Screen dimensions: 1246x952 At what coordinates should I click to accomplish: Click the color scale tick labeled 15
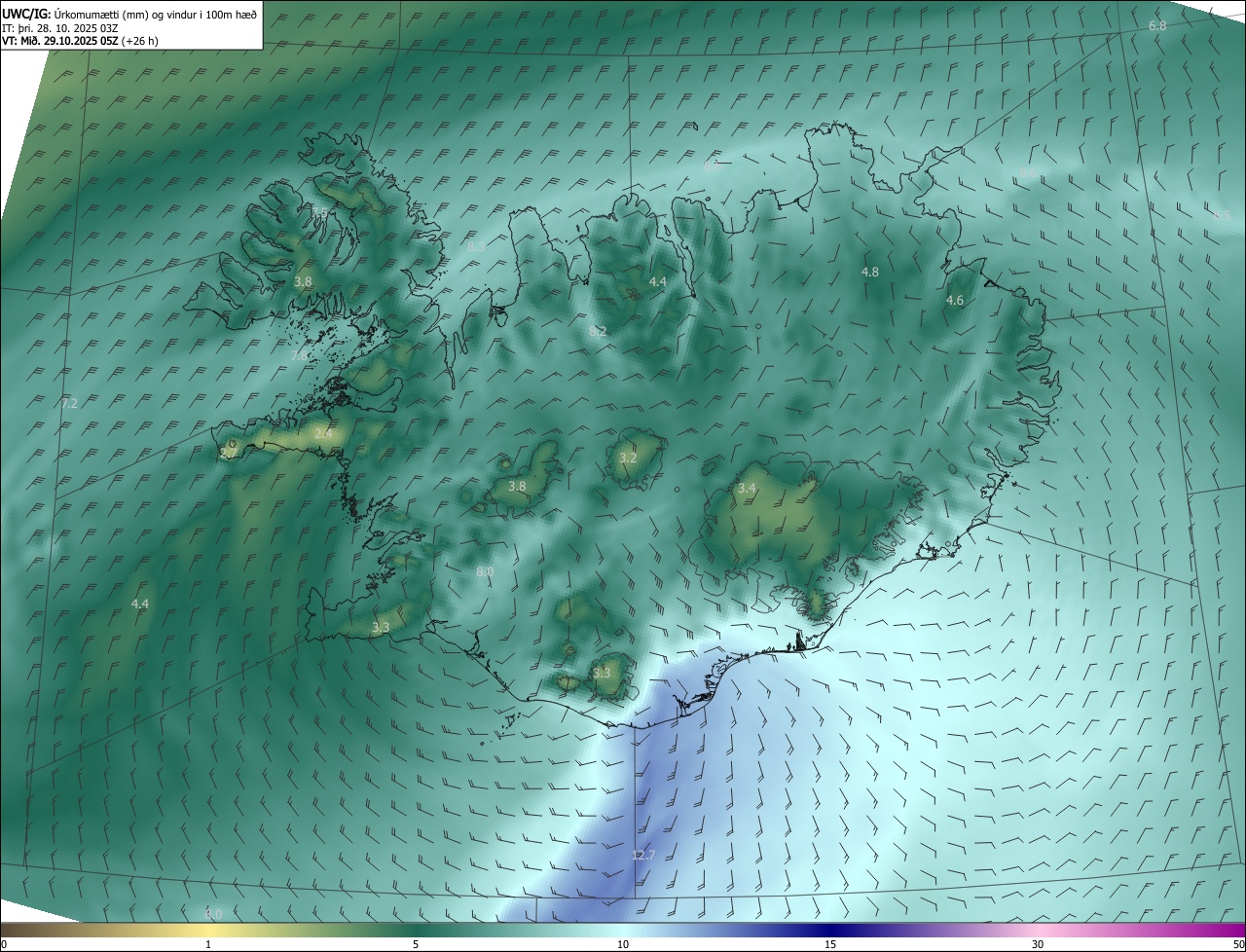click(x=830, y=944)
